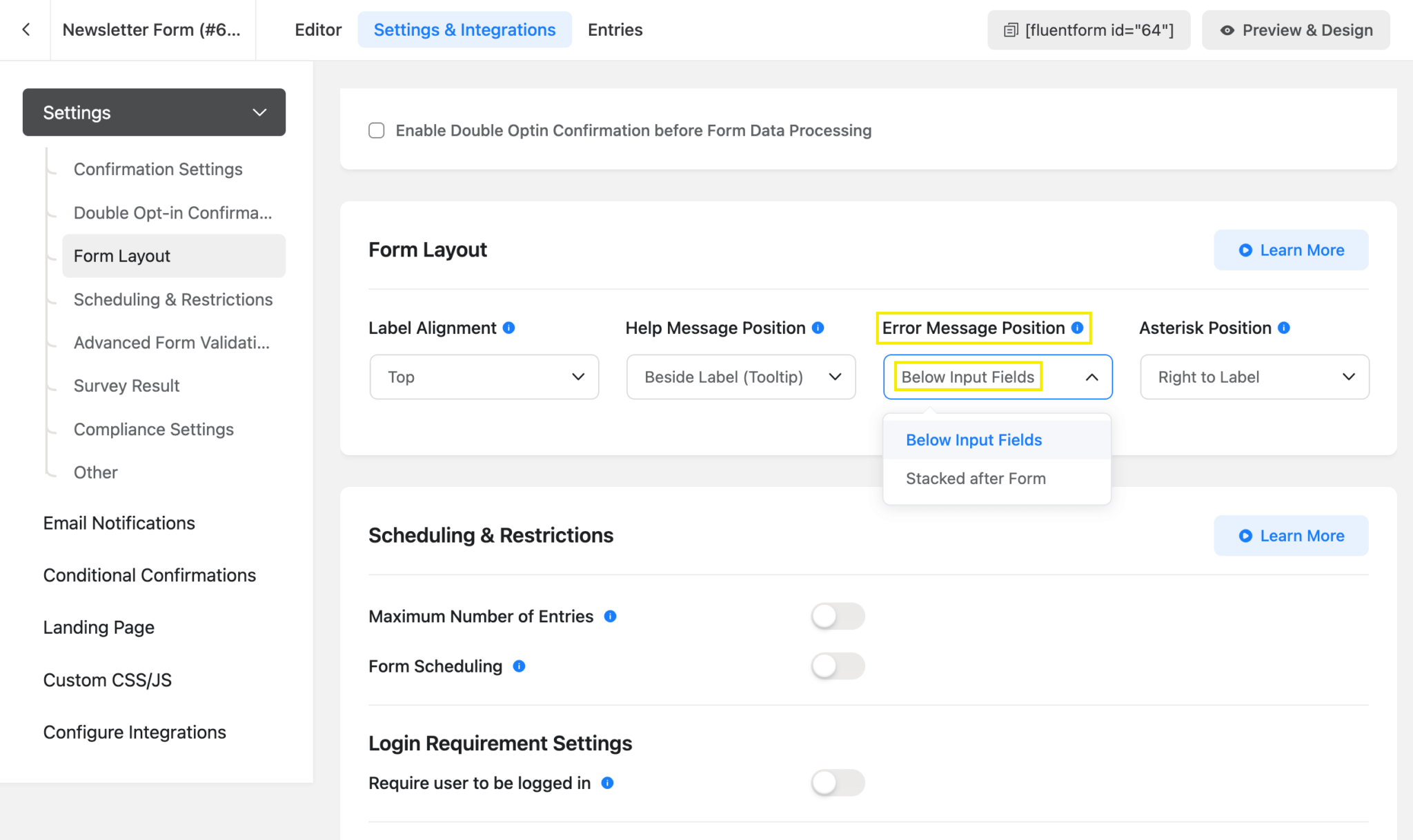
Task: Click the info icon beside Asterisk Position
Action: (1283, 328)
